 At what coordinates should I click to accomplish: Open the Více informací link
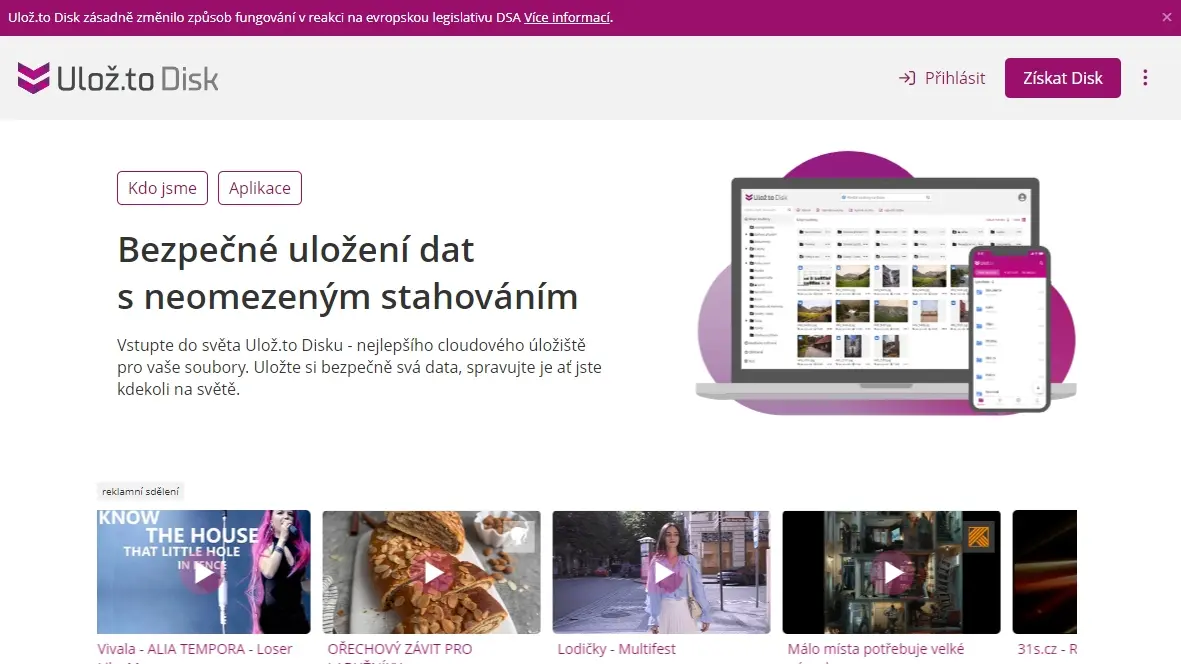pos(567,17)
